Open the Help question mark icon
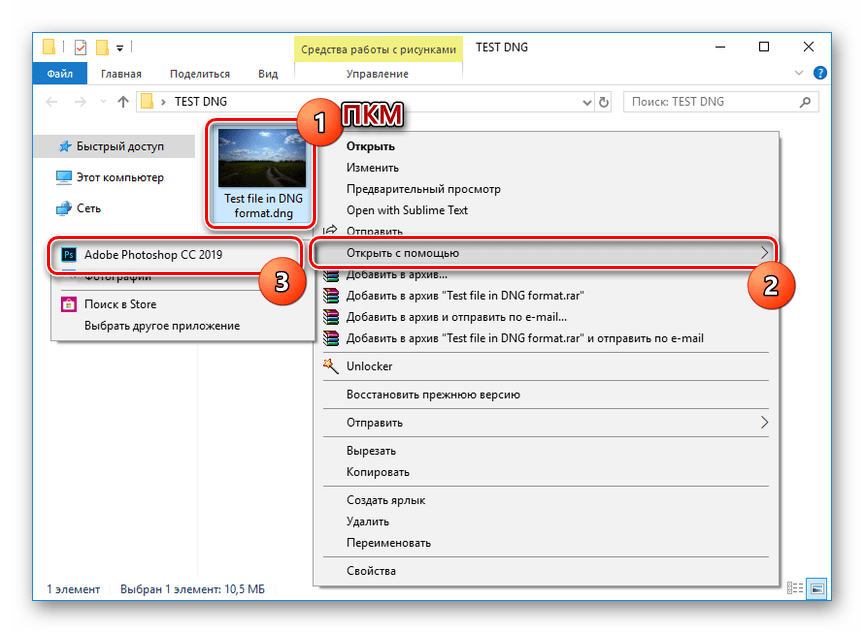The width and height of the screenshot is (864, 633). coord(820,73)
